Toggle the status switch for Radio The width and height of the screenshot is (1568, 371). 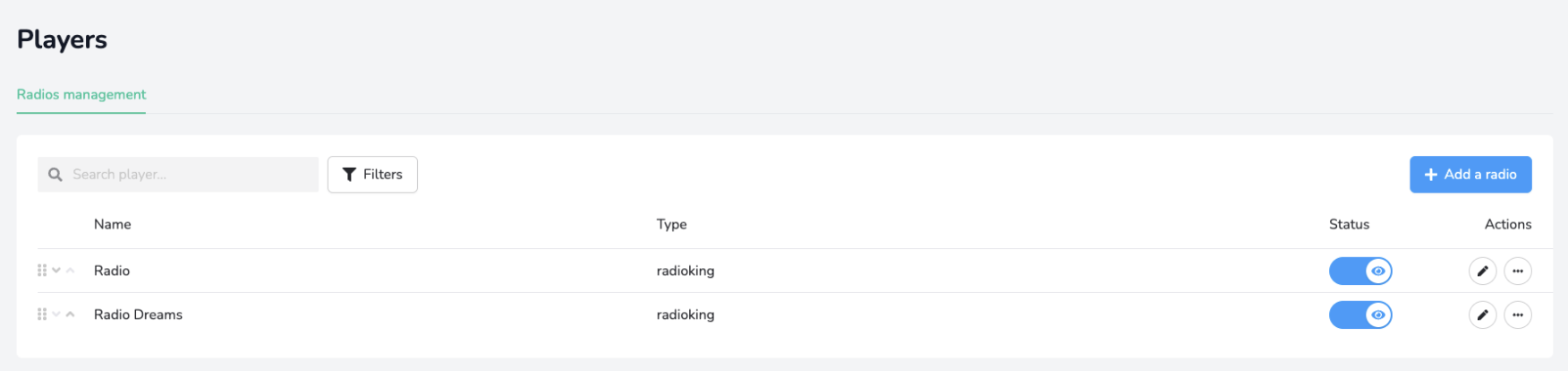point(1360,271)
